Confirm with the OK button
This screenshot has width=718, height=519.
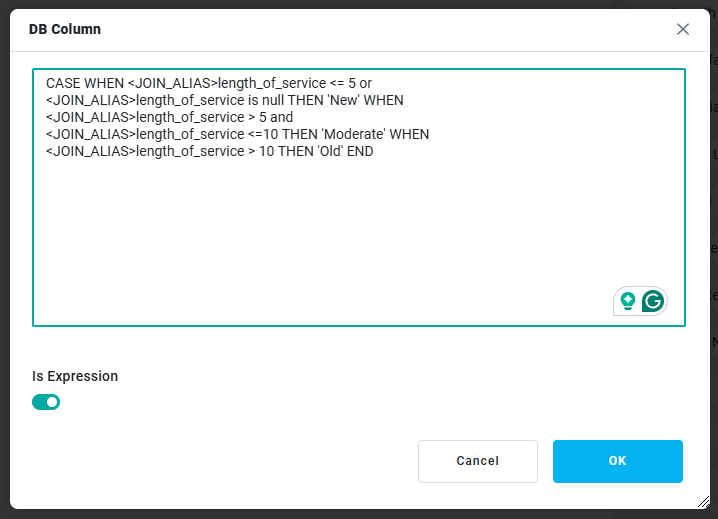tap(617, 461)
